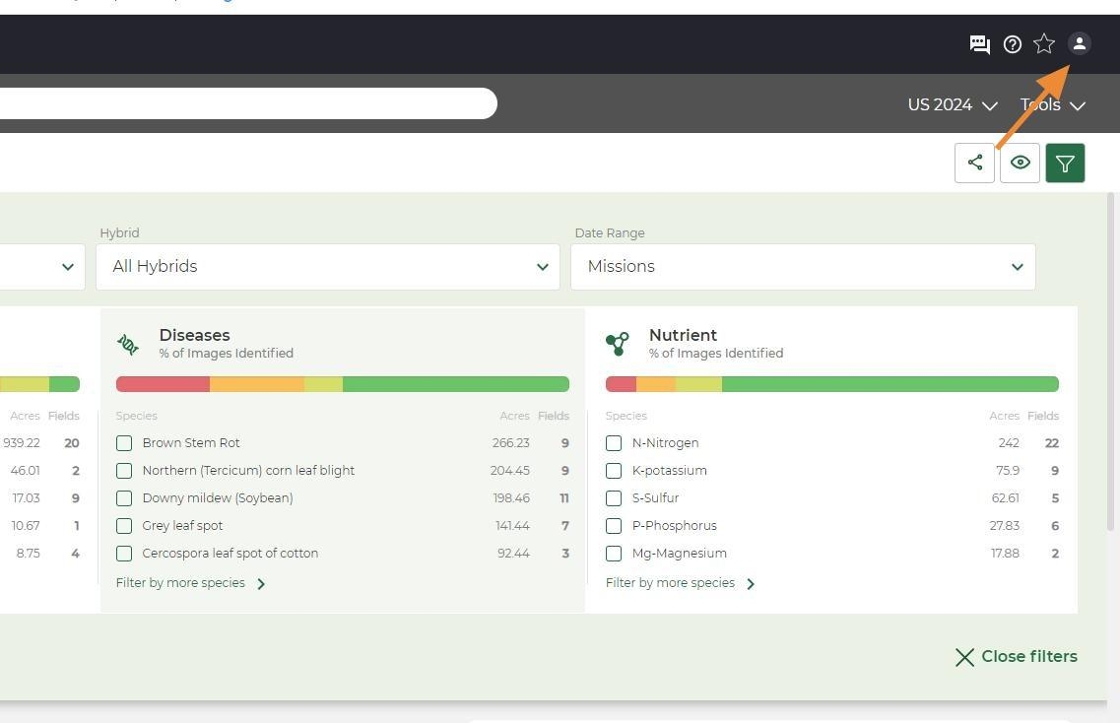Viewport: 1120px width, 723px height.
Task: Click acres value 939.22 in left panel
Action: point(21,443)
